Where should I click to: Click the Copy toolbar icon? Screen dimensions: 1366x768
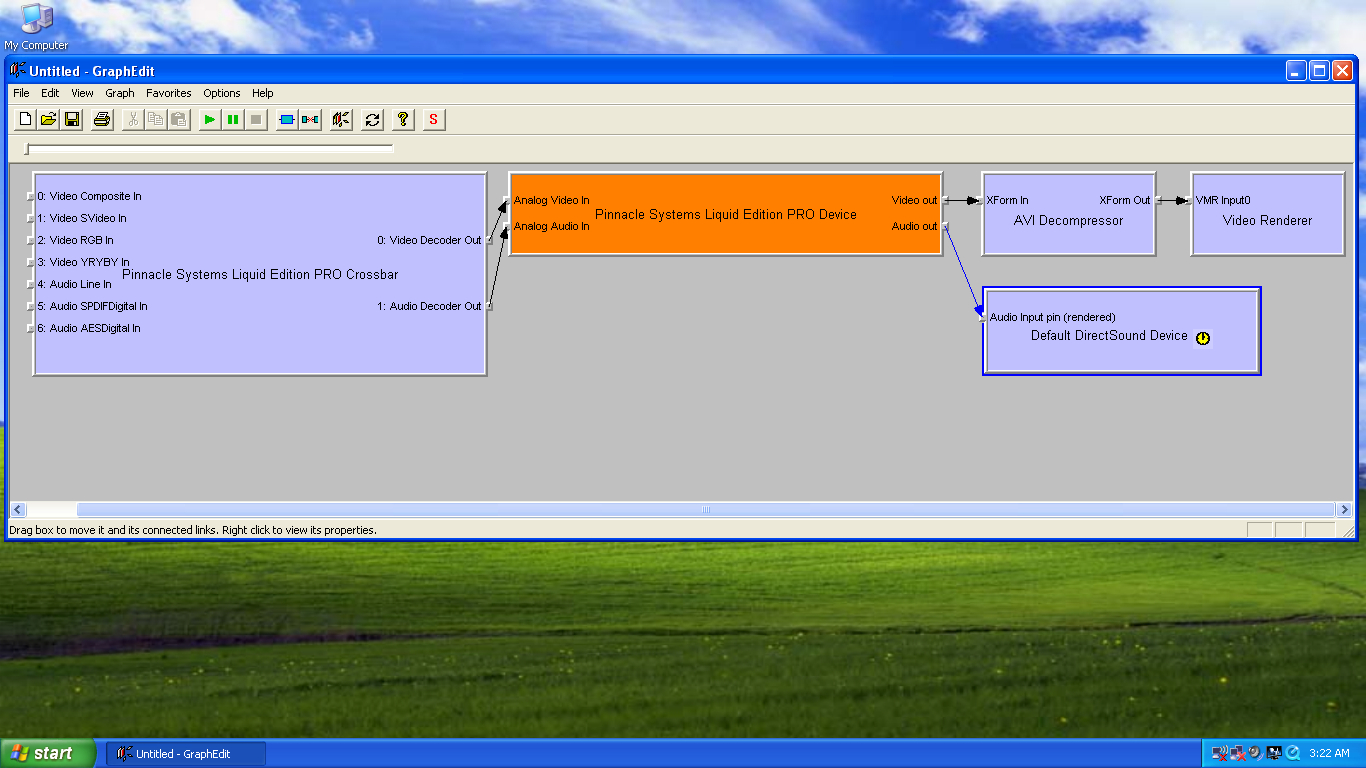[156, 119]
